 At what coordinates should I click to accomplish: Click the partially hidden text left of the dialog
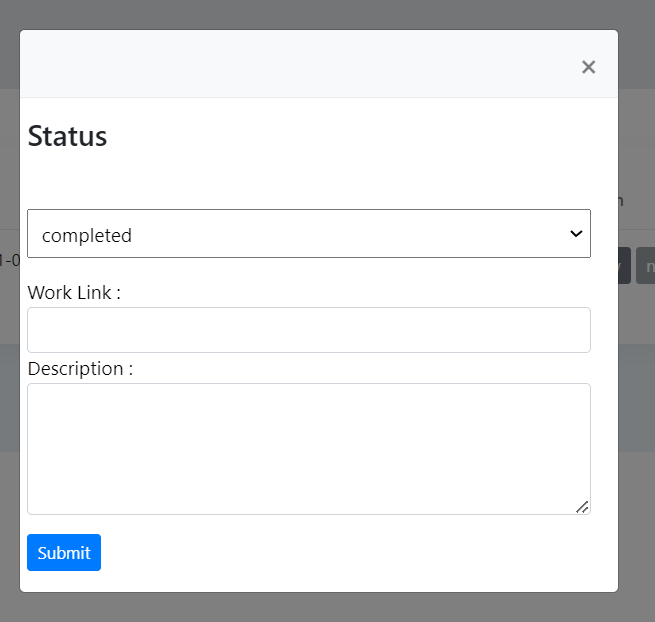10,261
